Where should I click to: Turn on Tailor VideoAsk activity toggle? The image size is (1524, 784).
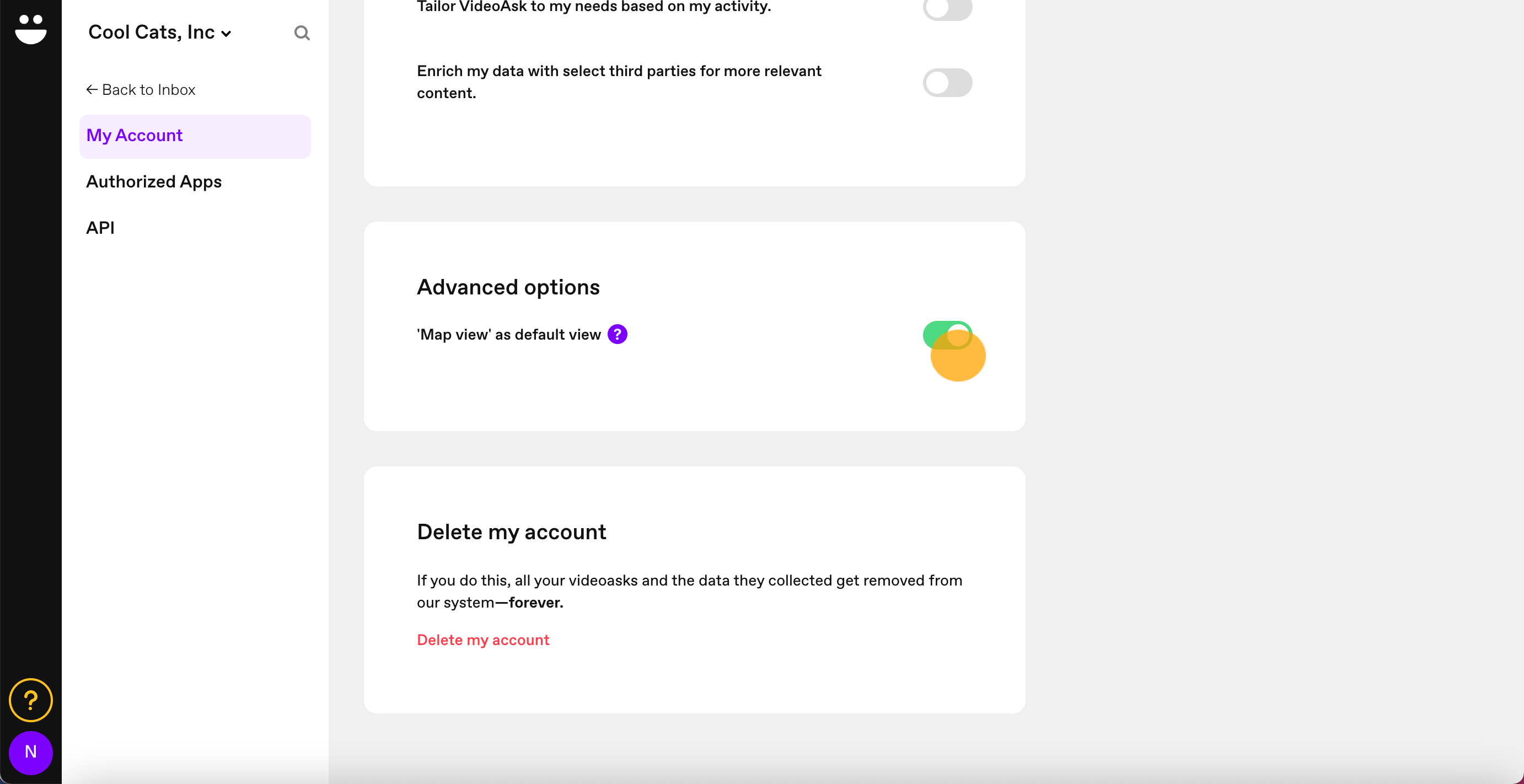pos(947,8)
